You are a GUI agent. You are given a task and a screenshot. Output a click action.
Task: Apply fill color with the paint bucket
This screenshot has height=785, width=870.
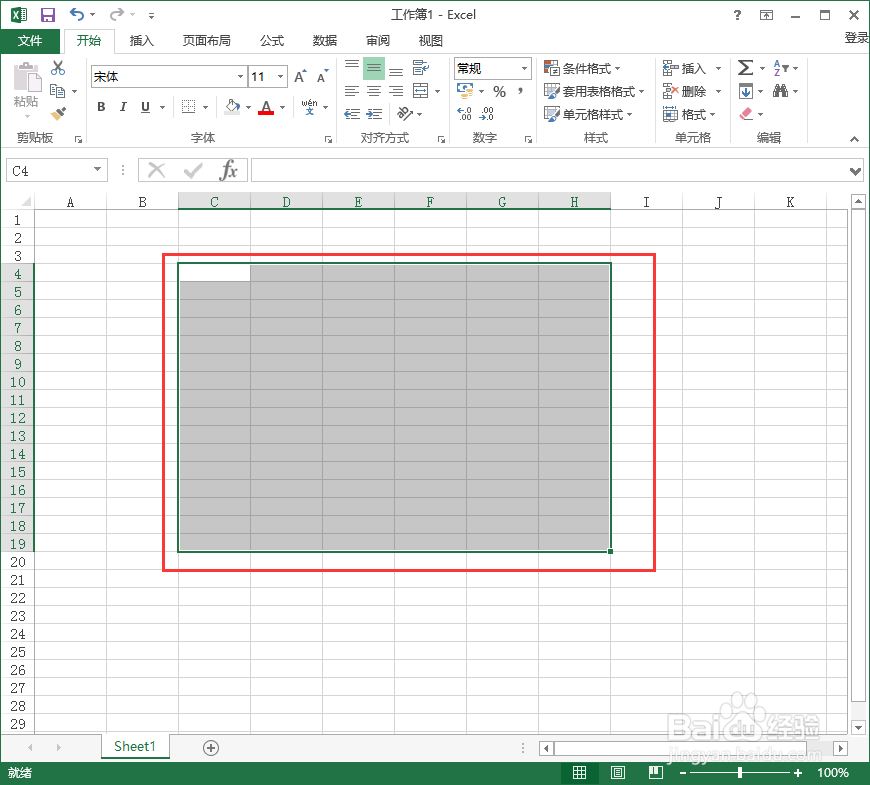pyautogui.click(x=233, y=107)
